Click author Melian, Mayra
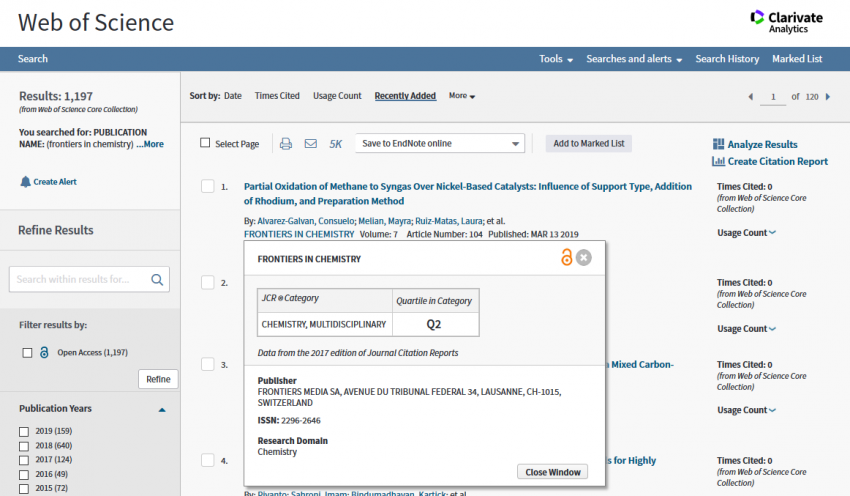 coord(385,221)
